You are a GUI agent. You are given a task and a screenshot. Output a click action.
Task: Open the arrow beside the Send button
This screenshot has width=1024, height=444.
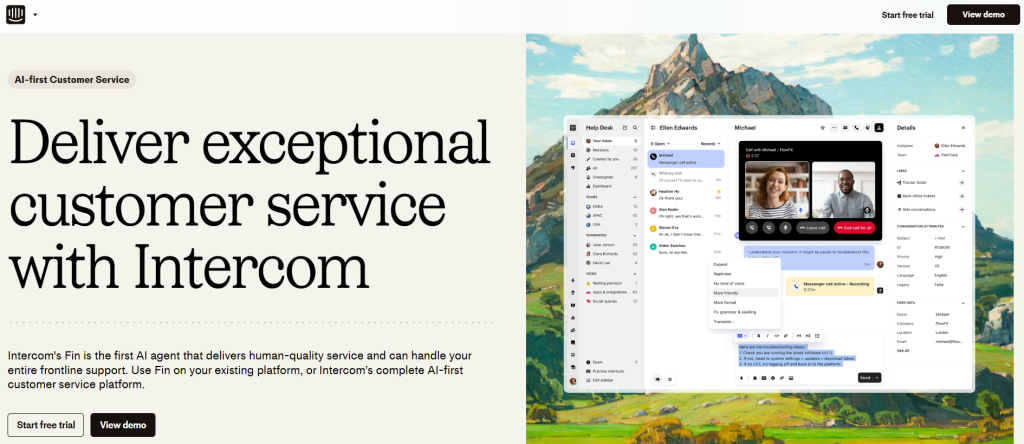878,378
